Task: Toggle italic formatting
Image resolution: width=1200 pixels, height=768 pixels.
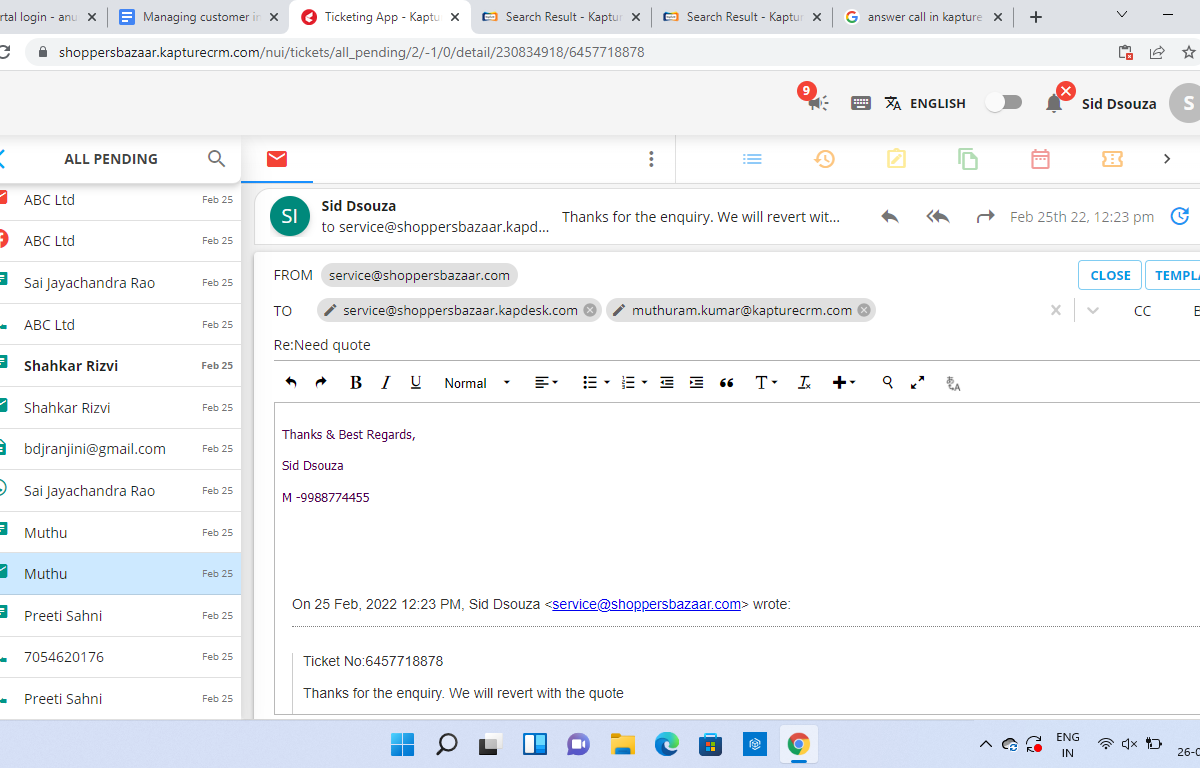Action: click(386, 382)
